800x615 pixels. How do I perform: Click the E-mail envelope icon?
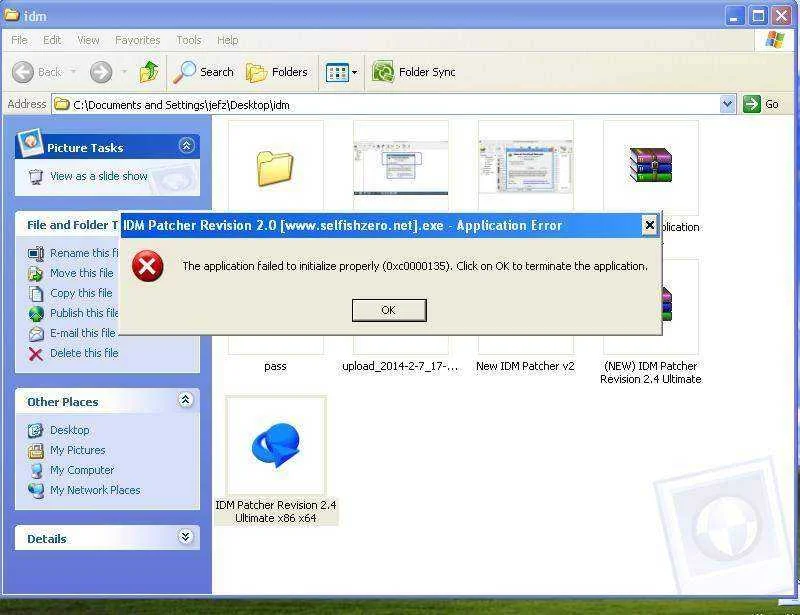36,334
